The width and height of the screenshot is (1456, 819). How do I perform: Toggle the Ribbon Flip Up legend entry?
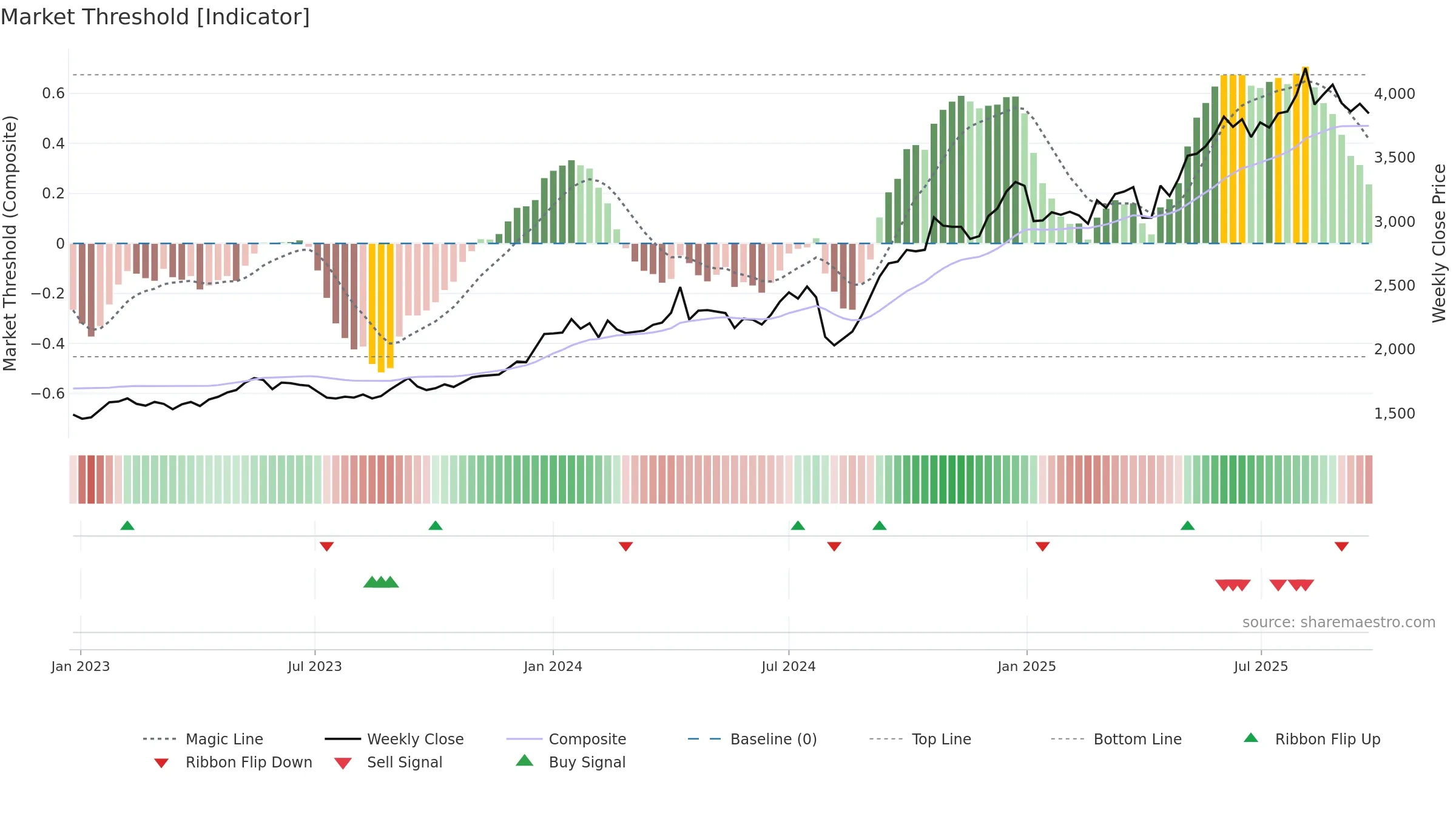(x=1312, y=739)
